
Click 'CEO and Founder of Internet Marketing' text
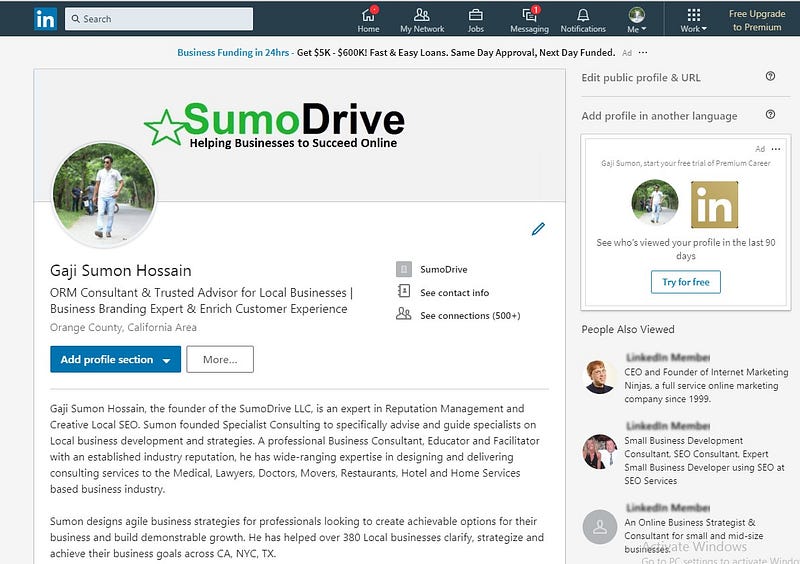point(706,372)
